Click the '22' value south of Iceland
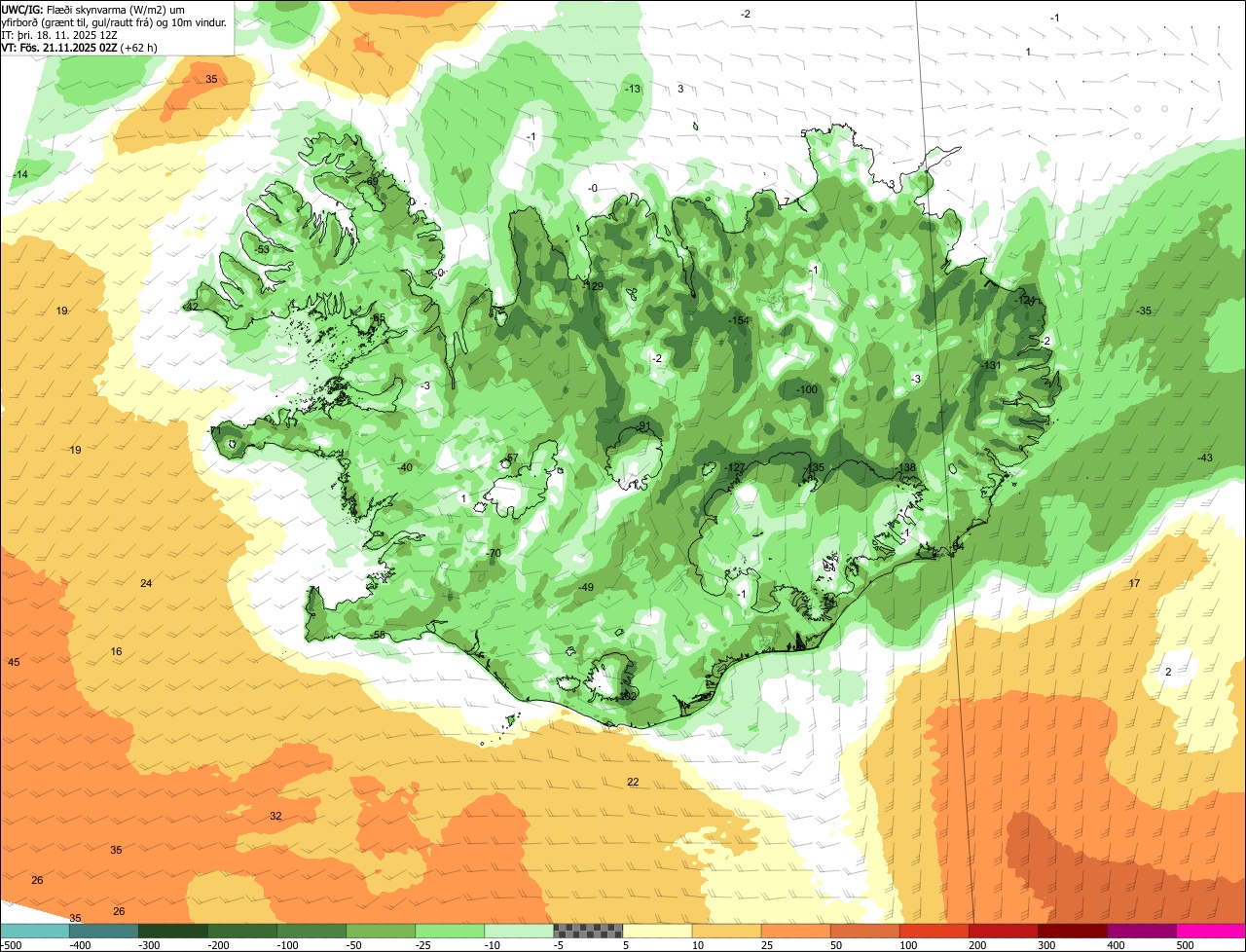 (633, 783)
